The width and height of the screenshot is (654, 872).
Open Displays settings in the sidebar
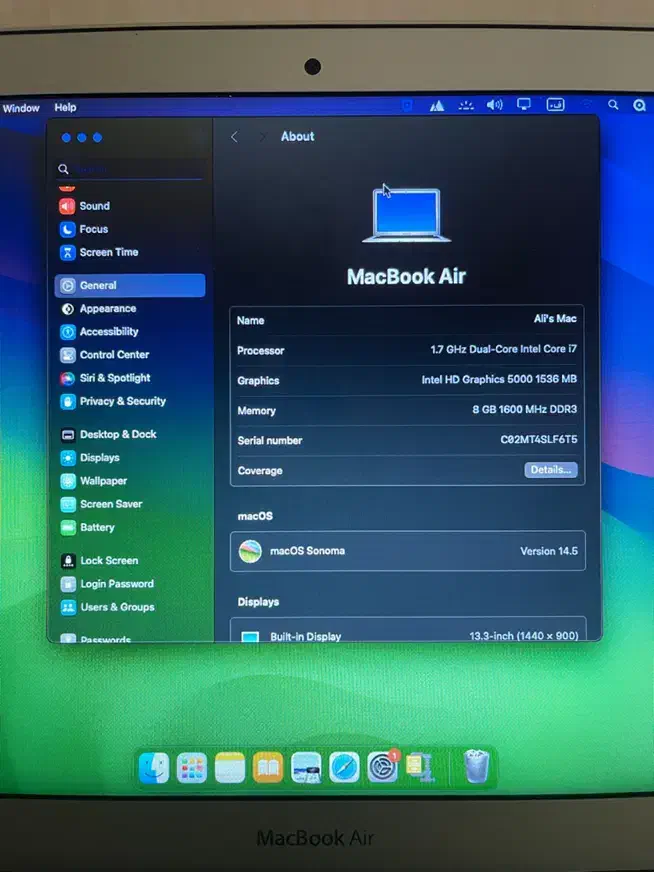(x=90, y=458)
